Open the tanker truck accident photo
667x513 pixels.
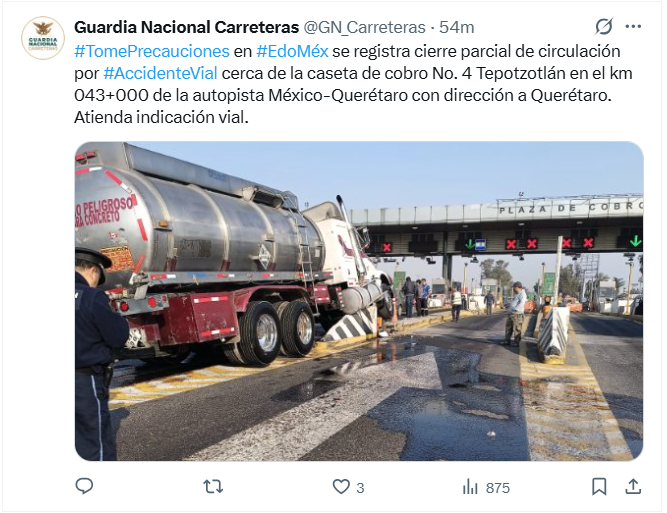pos(359,301)
